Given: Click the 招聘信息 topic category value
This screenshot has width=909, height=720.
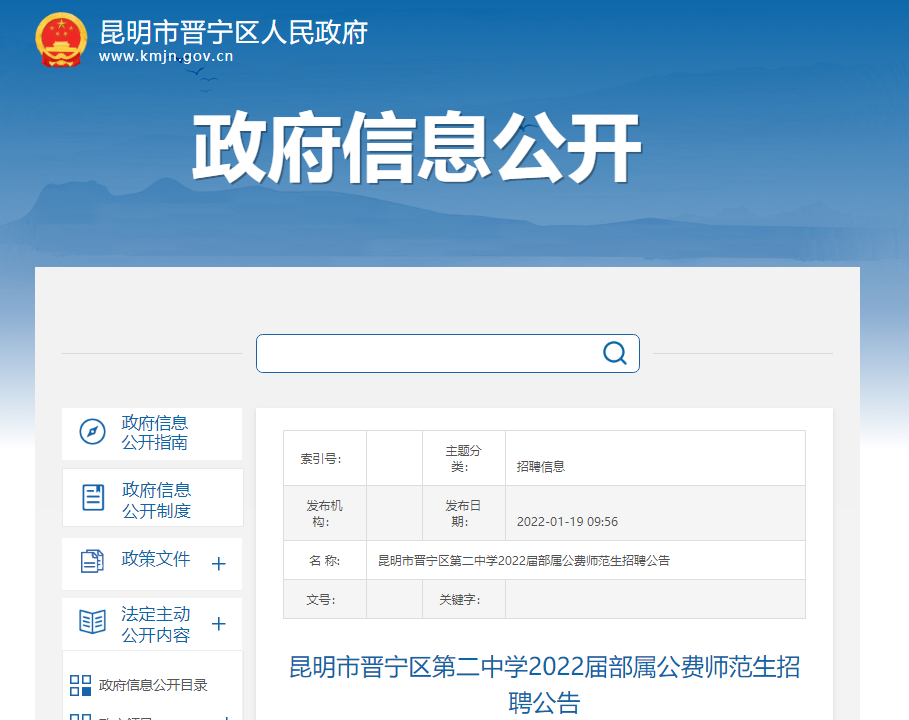Looking at the screenshot, I should tap(541, 466).
